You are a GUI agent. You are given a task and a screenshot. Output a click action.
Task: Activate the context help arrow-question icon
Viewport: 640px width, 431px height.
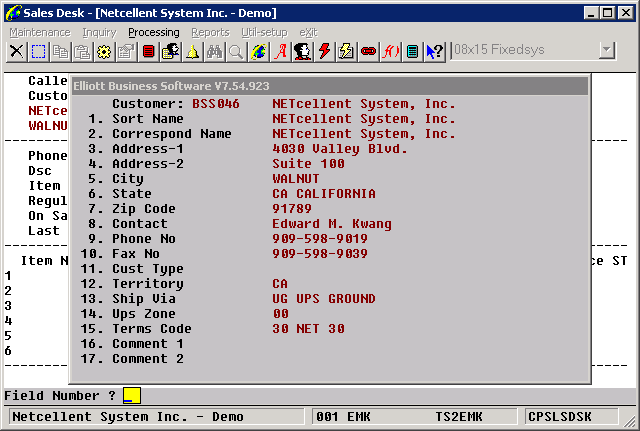point(435,52)
